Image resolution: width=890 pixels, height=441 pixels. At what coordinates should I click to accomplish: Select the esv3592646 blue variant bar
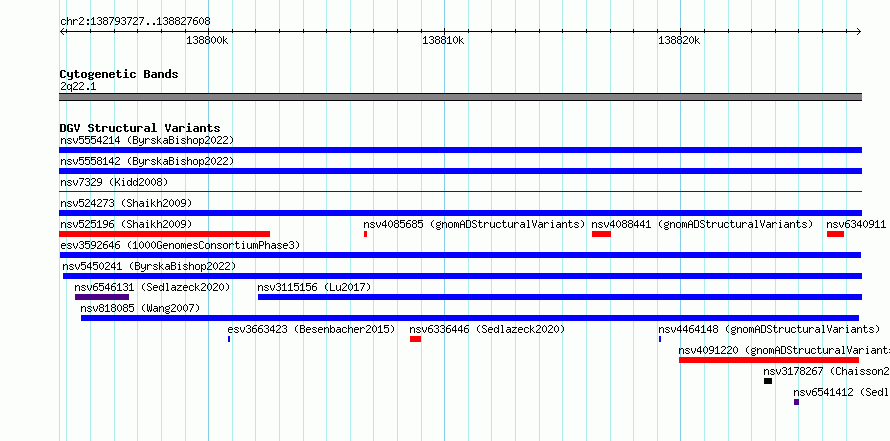click(x=460, y=255)
